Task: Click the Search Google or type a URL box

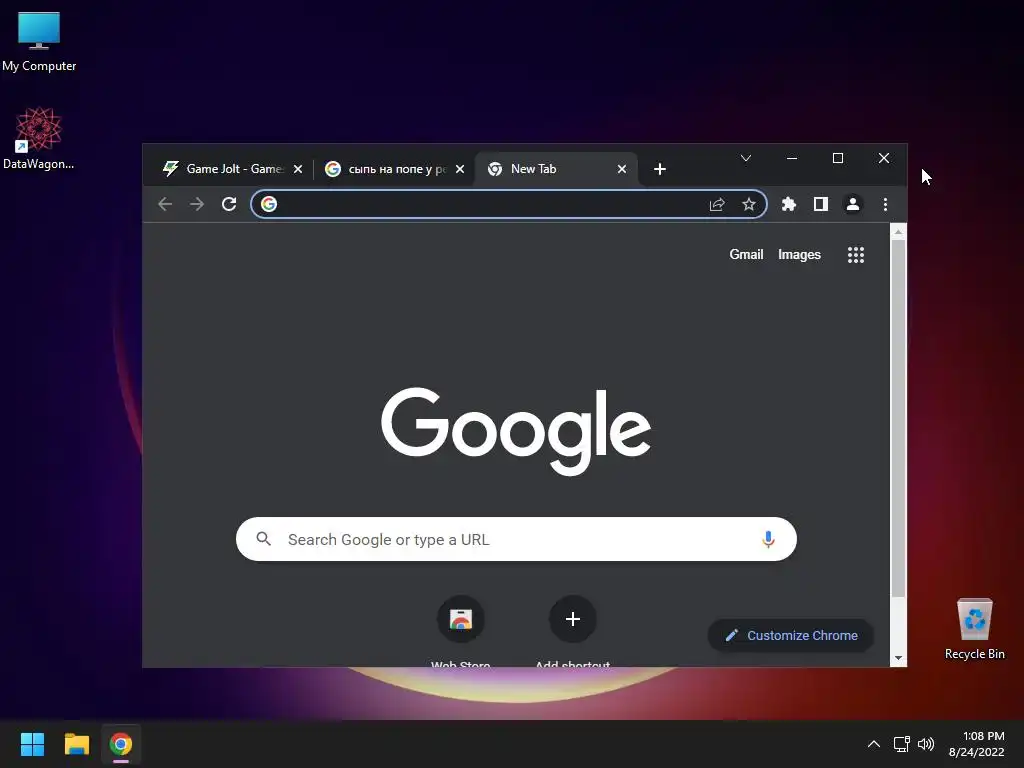Action: click(516, 539)
